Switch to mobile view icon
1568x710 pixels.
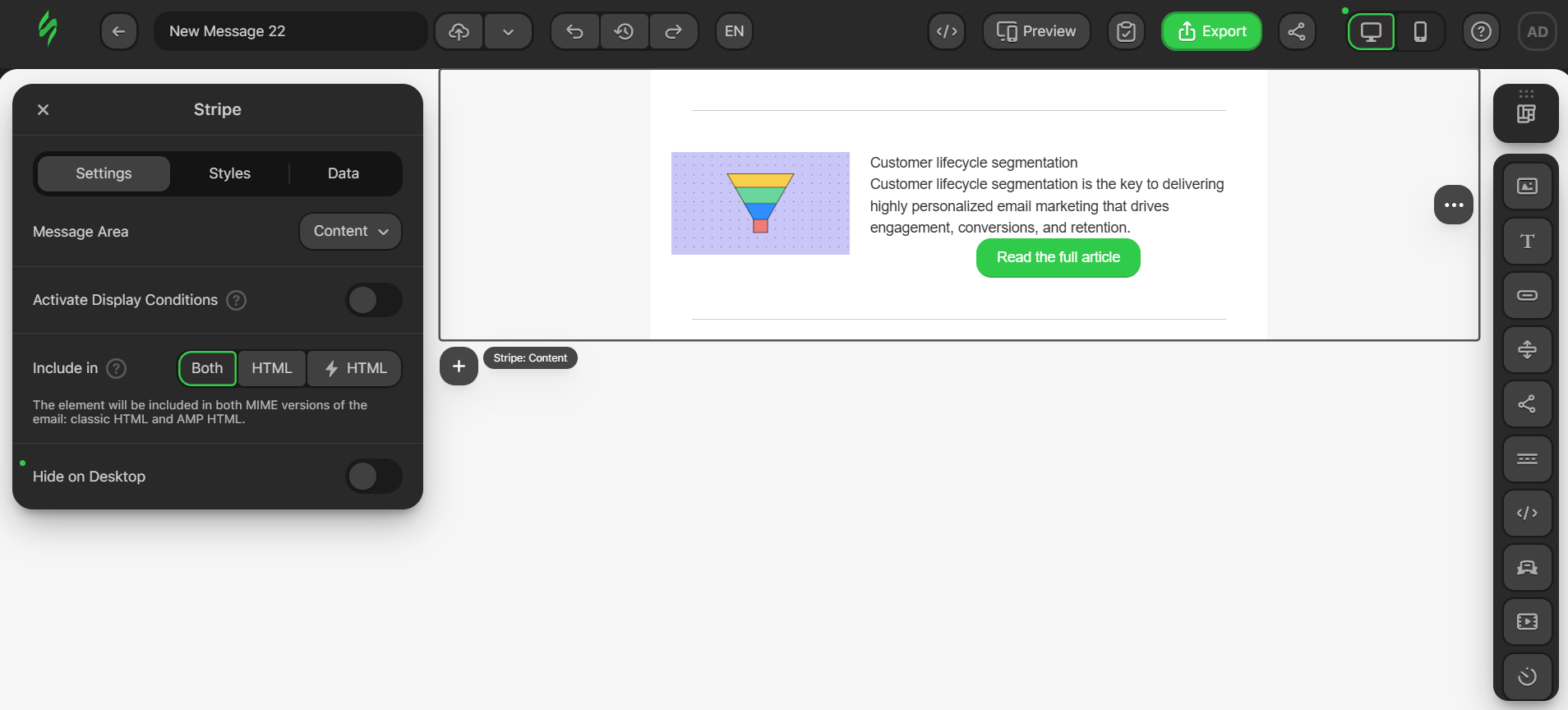click(1420, 31)
